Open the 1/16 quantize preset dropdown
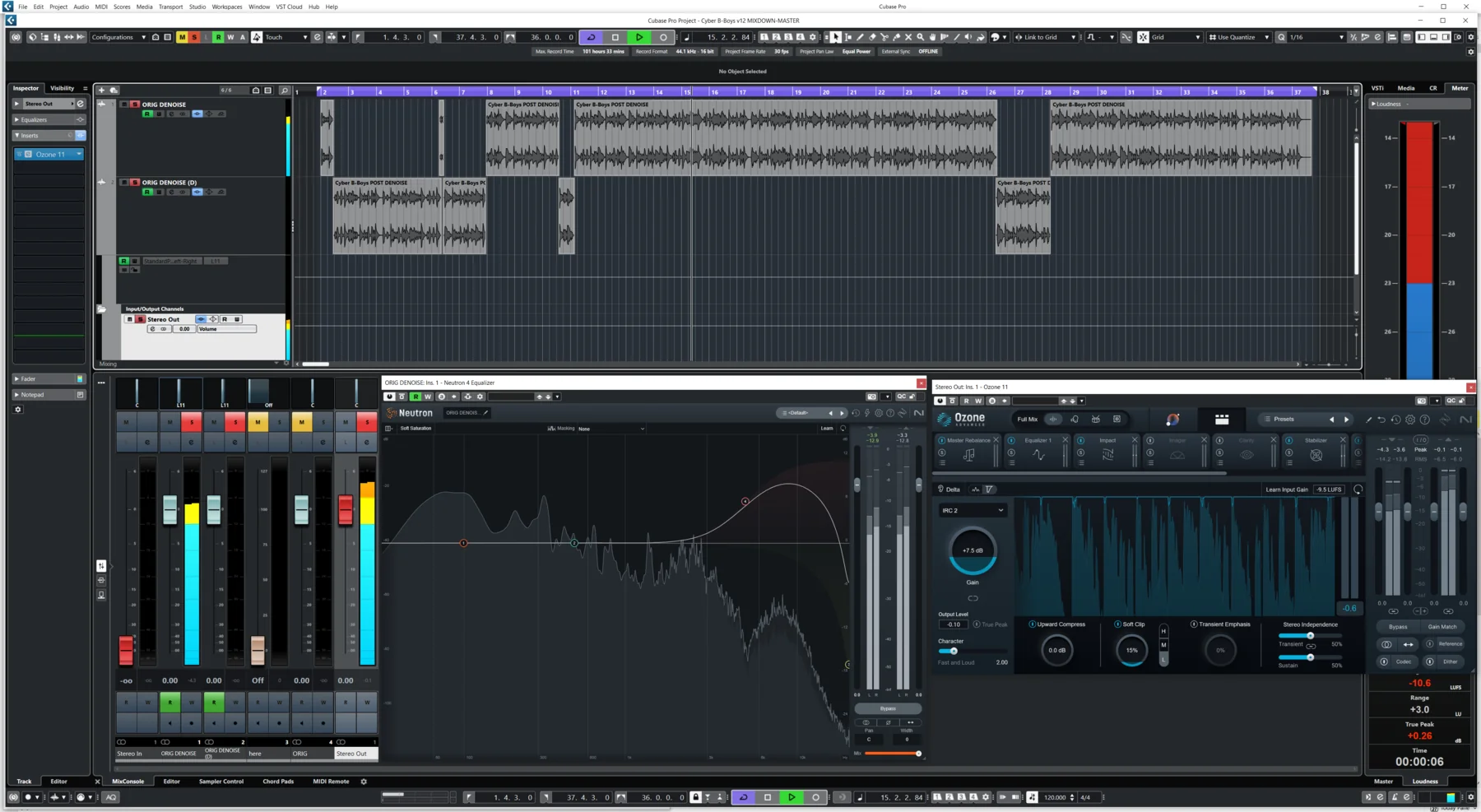The image size is (1481, 812). coord(1316,37)
